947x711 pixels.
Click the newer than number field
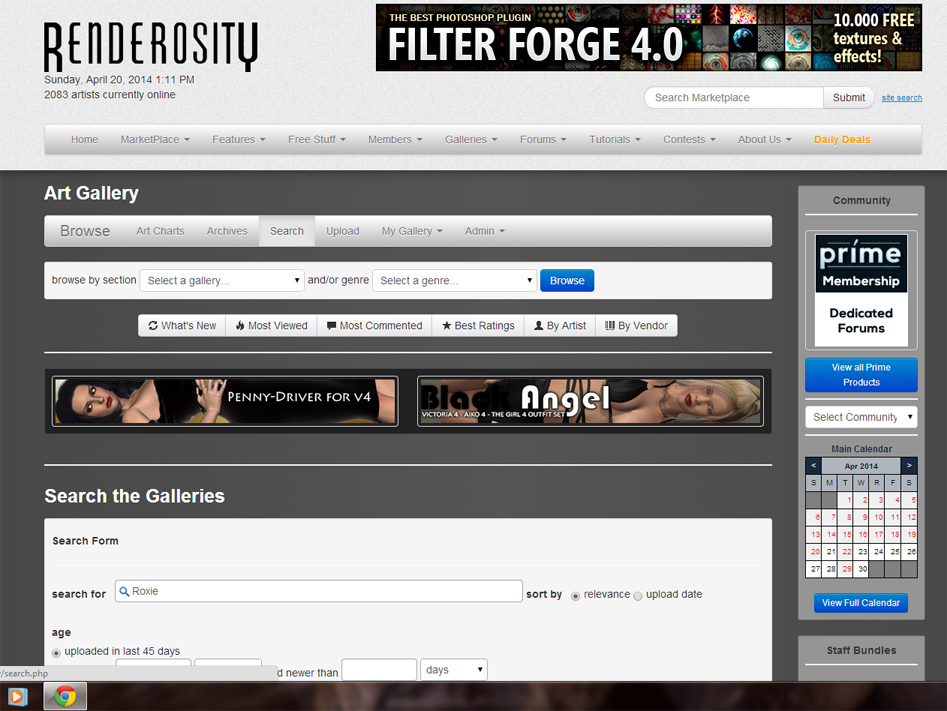coord(379,670)
